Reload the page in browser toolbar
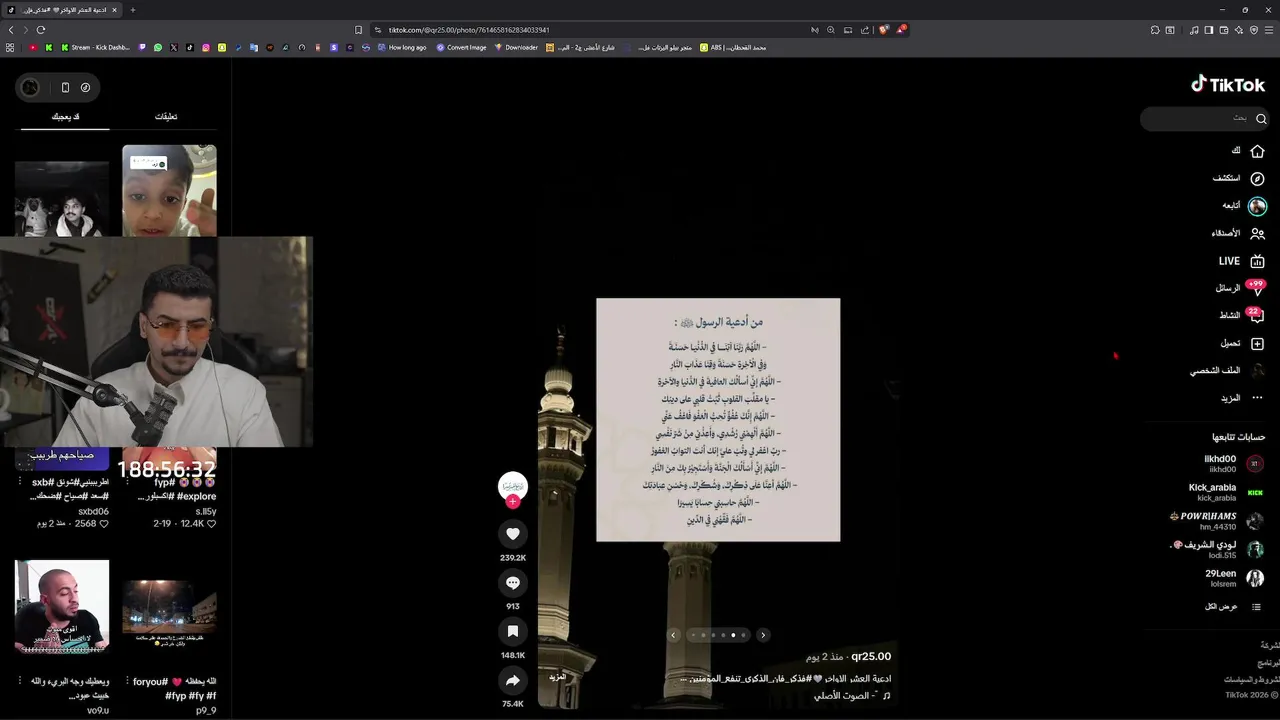Viewport: 1280px width, 720px height. pos(41,30)
